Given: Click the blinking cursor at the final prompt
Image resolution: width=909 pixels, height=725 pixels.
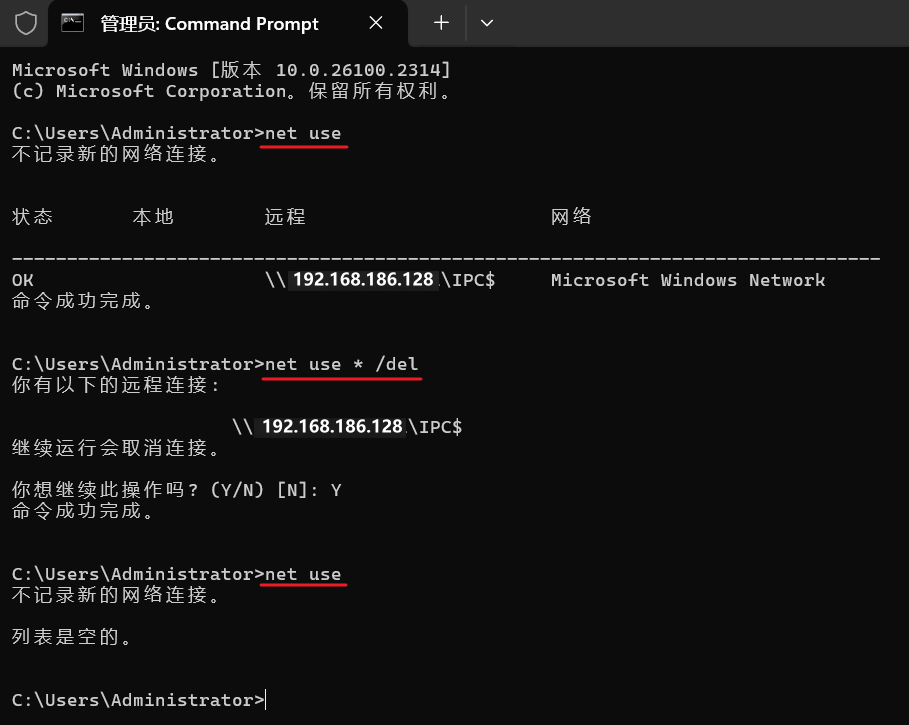Looking at the screenshot, I should point(266,700).
